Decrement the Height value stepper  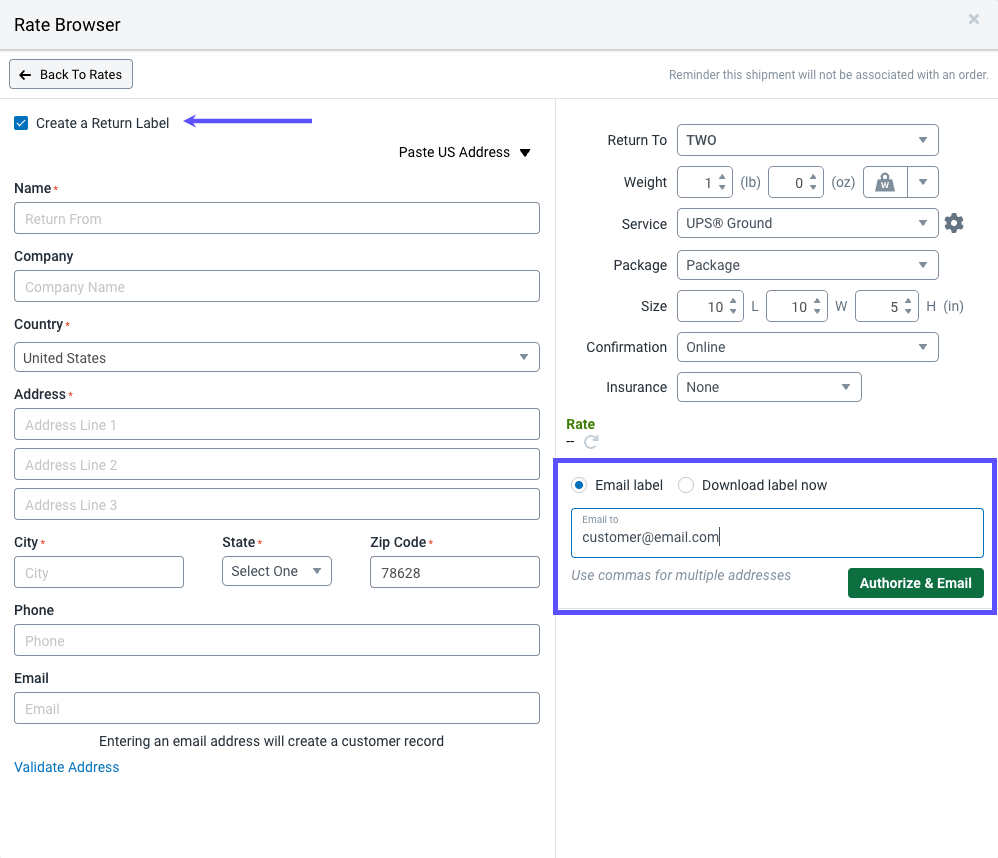(x=908, y=312)
